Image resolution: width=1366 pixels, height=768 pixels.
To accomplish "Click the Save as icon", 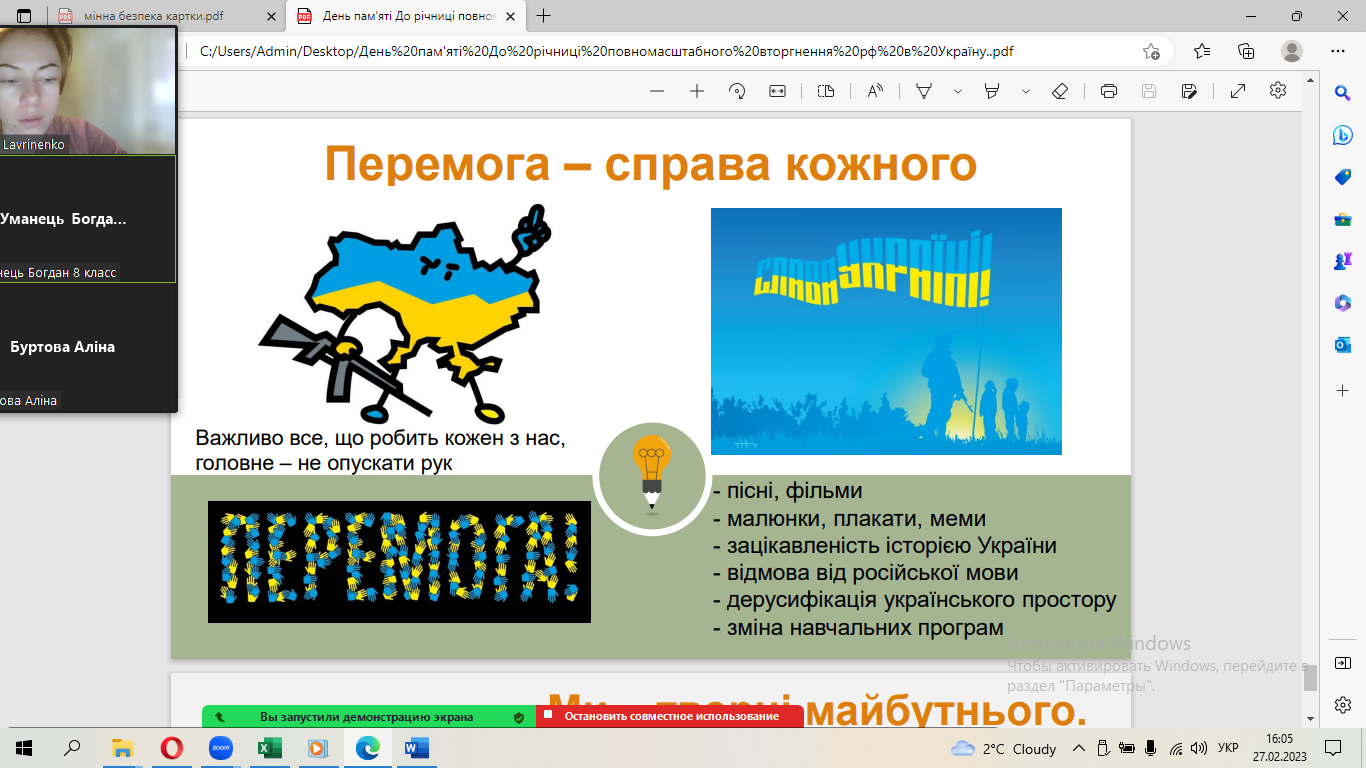I will 1189,91.
